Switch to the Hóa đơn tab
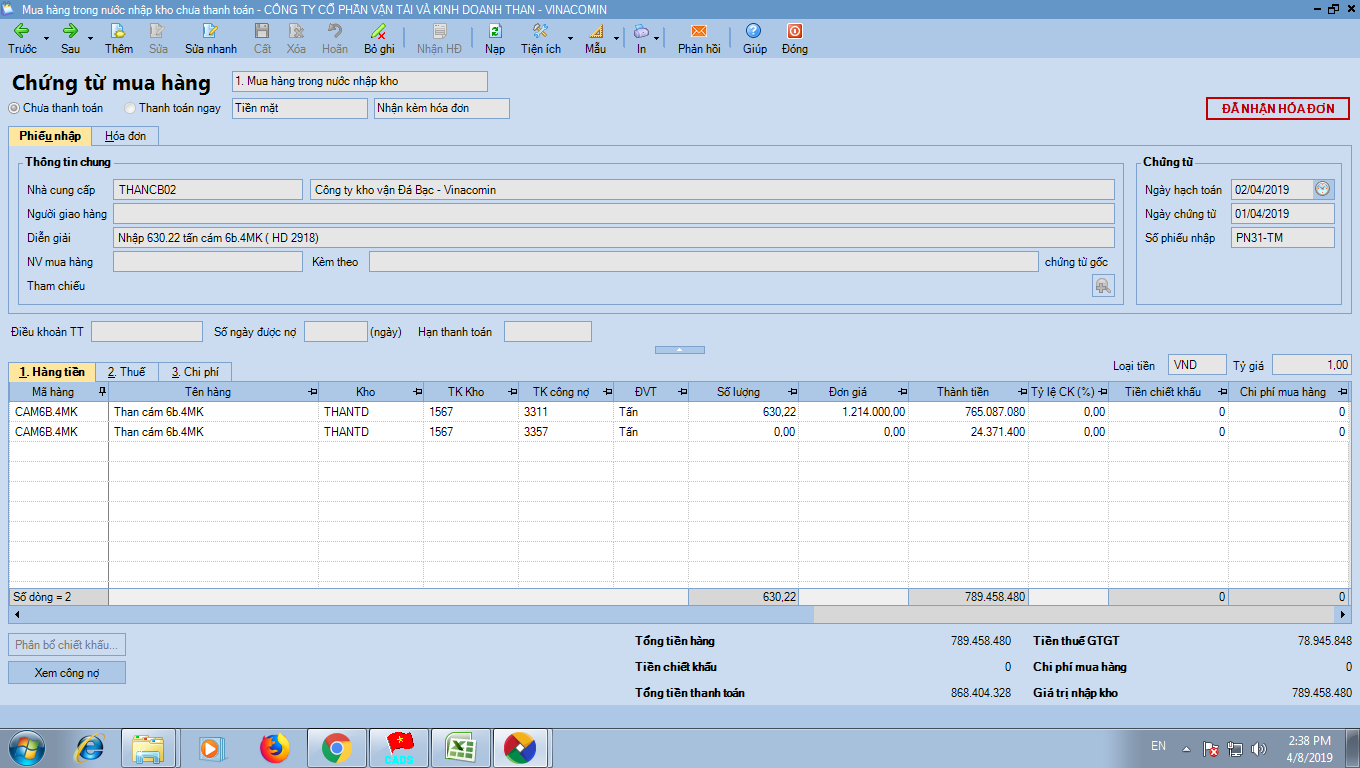The height and width of the screenshot is (768, 1360). [125, 136]
